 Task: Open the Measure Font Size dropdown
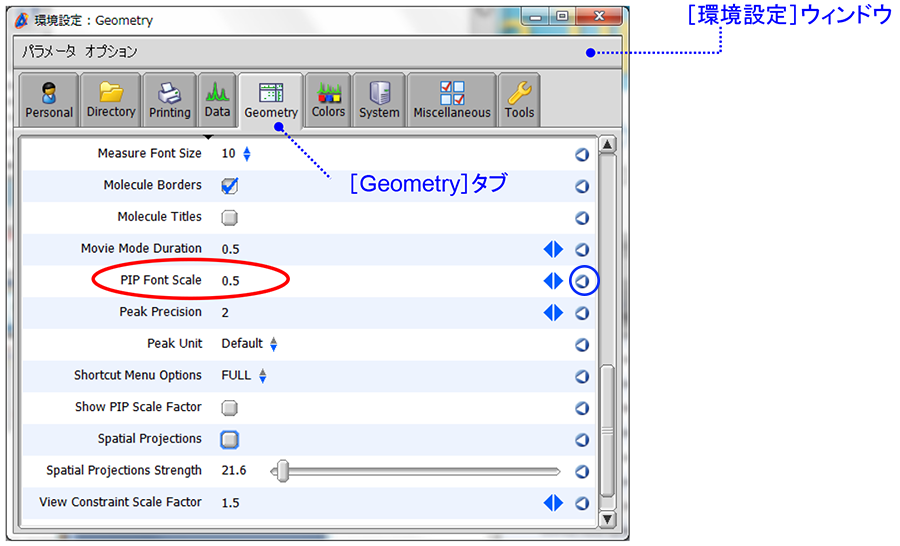(x=247, y=154)
